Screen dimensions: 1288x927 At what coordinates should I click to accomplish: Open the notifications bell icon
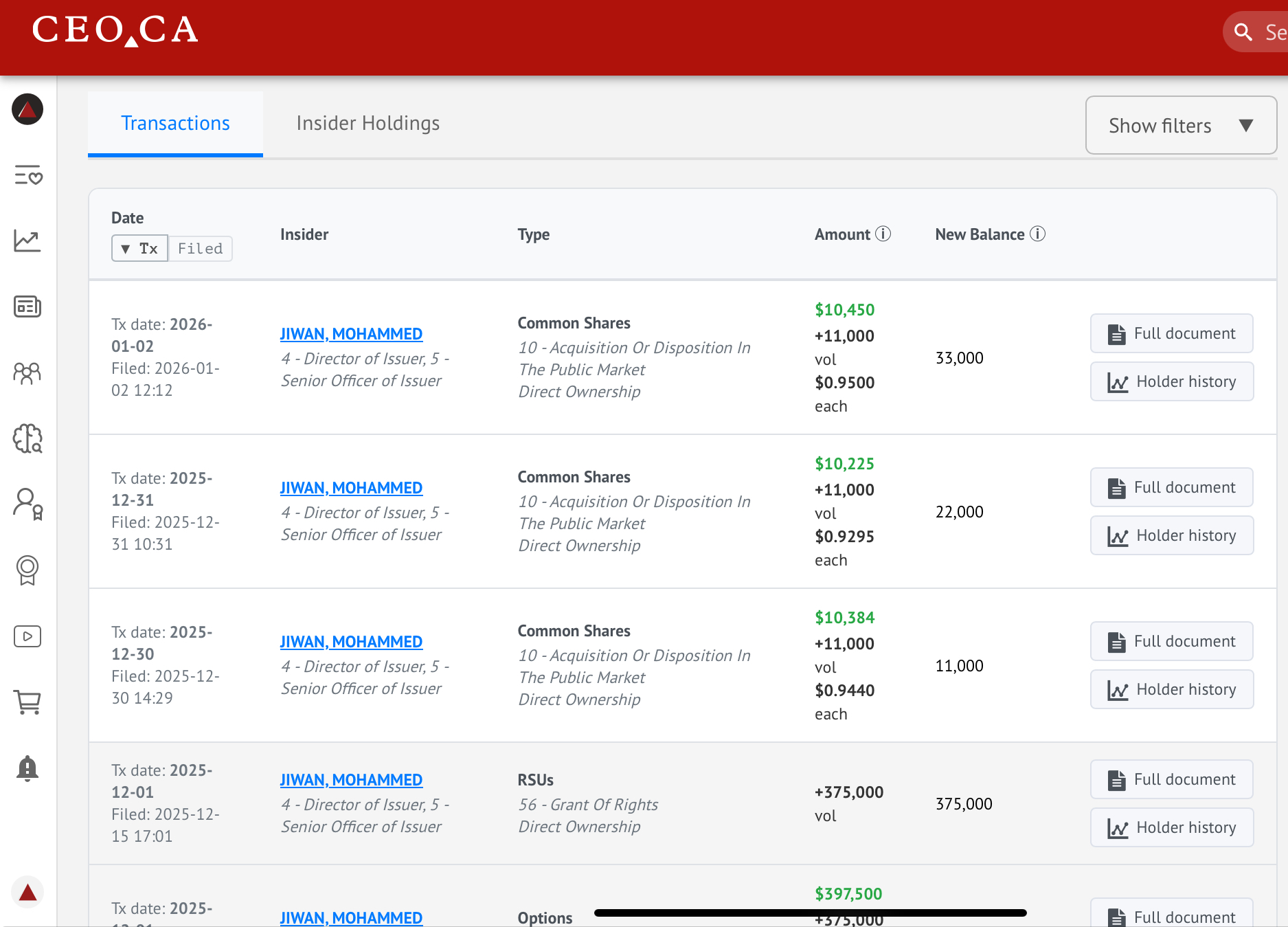(x=27, y=768)
